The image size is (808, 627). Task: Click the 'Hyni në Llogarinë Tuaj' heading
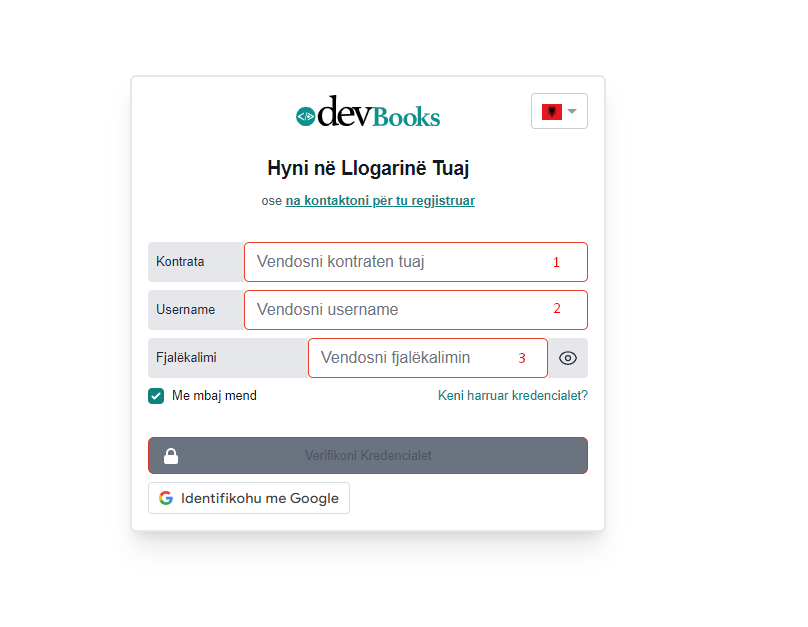point(368,168)
